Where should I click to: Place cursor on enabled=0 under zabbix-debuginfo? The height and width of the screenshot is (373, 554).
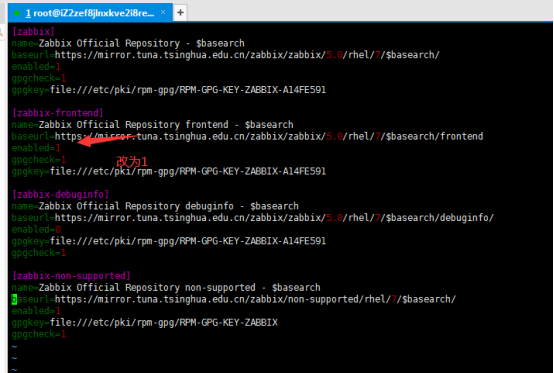click(36, 230)
